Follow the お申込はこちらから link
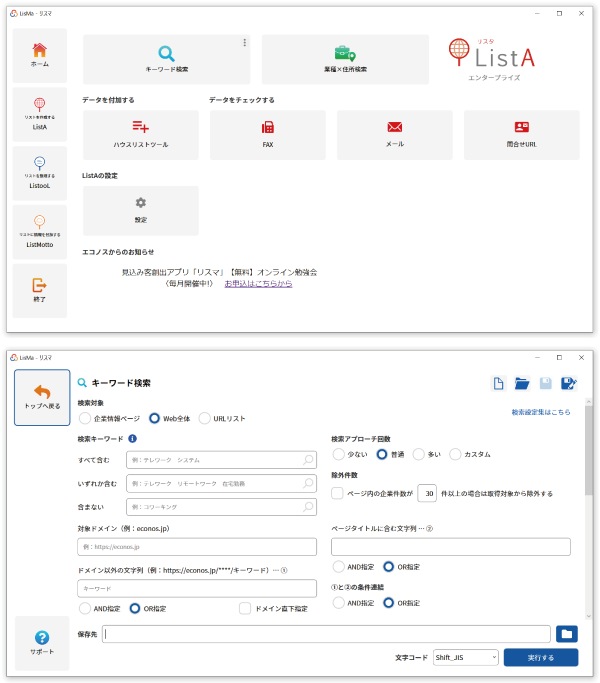Viewport: 600px width, 683px height. 258,284
